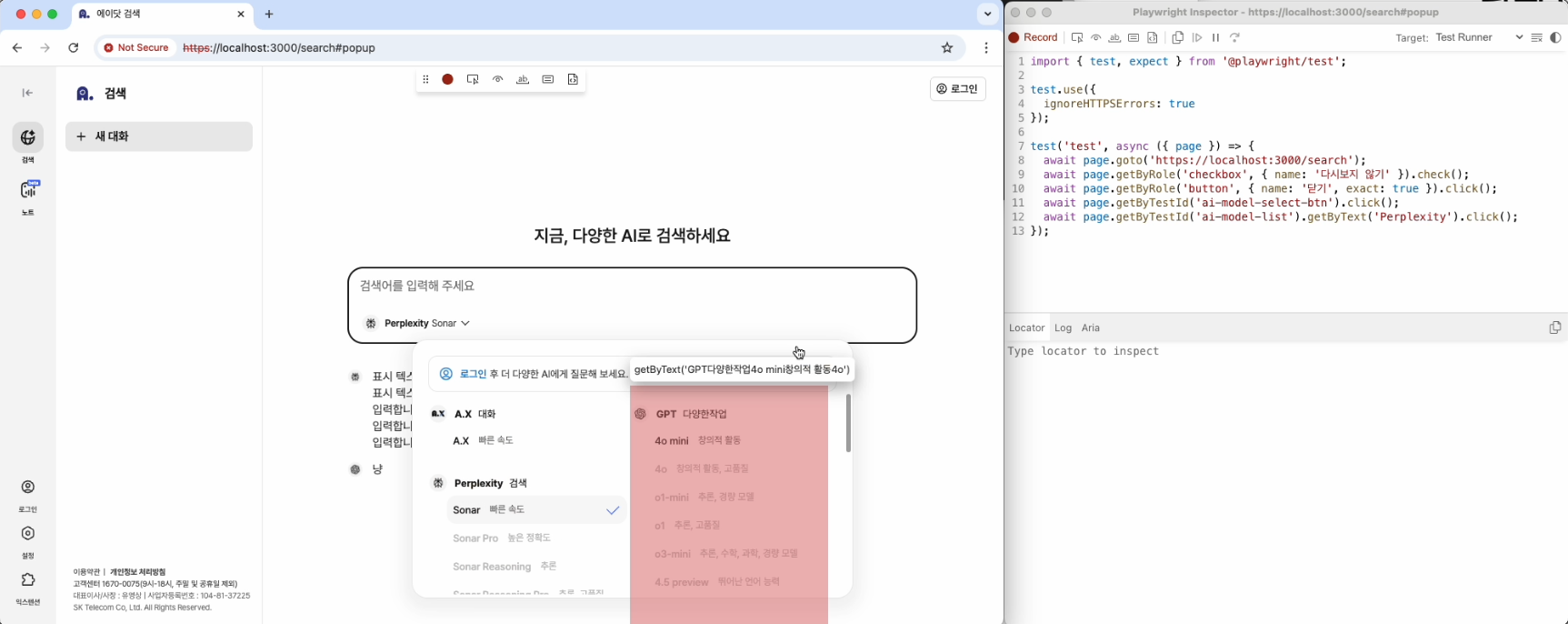Click the 로그인 button at top right
Screen dimensions: 1568x624
[x=958, y=89]
